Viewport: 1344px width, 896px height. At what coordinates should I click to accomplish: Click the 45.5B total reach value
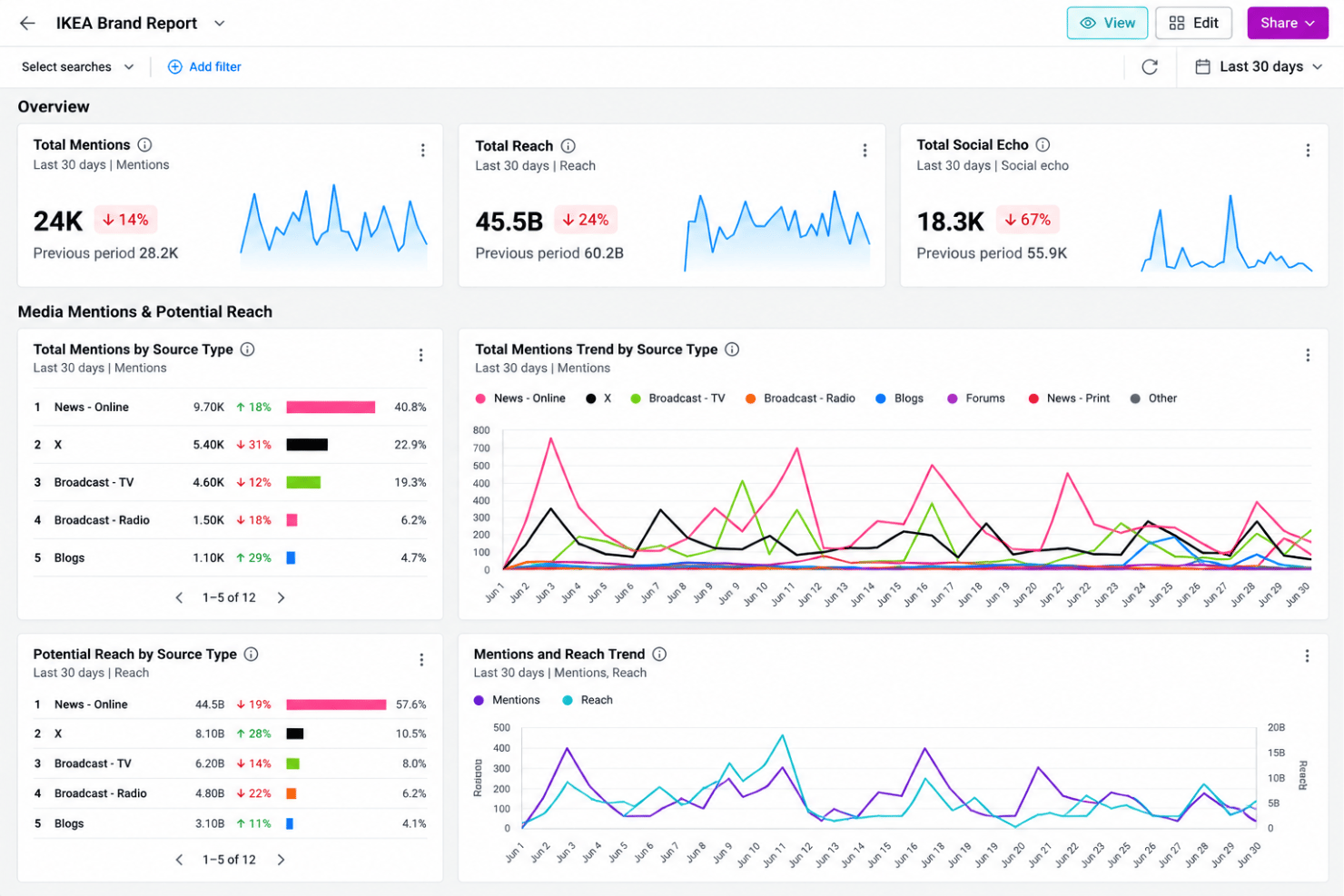tap(509, 222)
